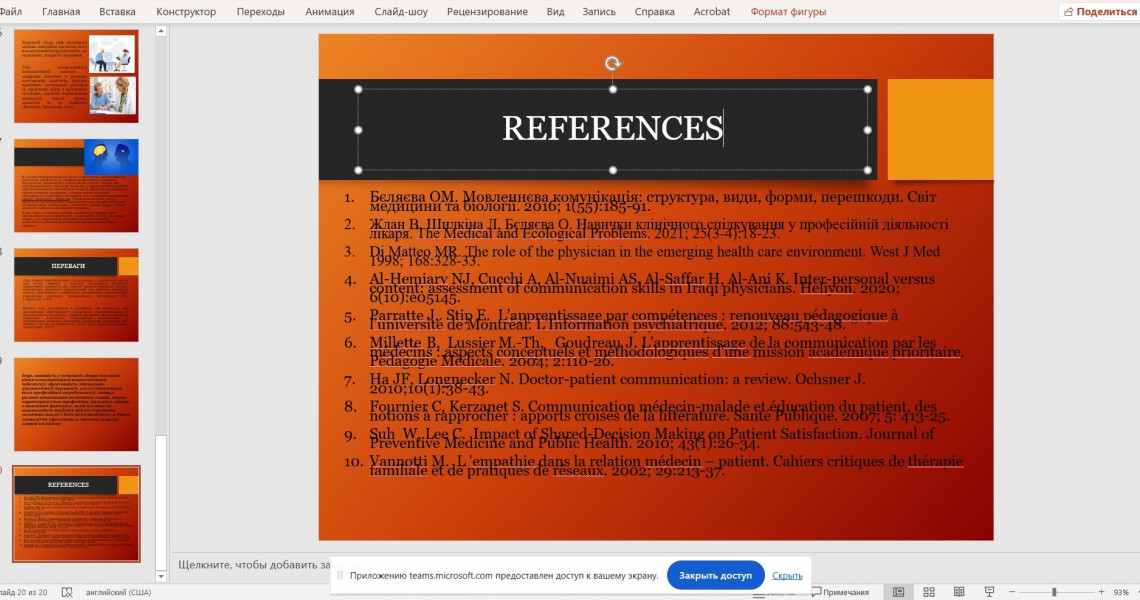Open the Acrobat tab
The image size is (1140, 600).
(712, 12)
